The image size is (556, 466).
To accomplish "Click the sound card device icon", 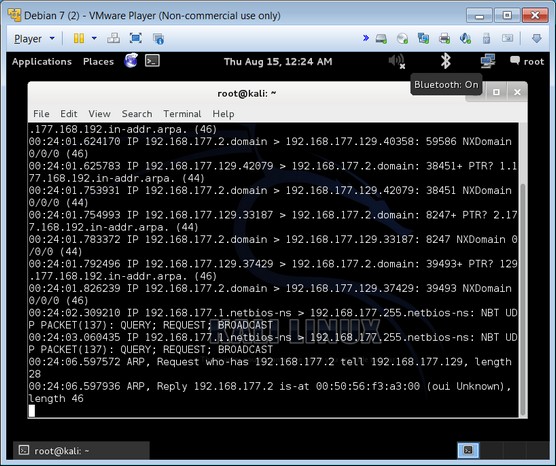I will pyautogui.click(x=465, y=38).
